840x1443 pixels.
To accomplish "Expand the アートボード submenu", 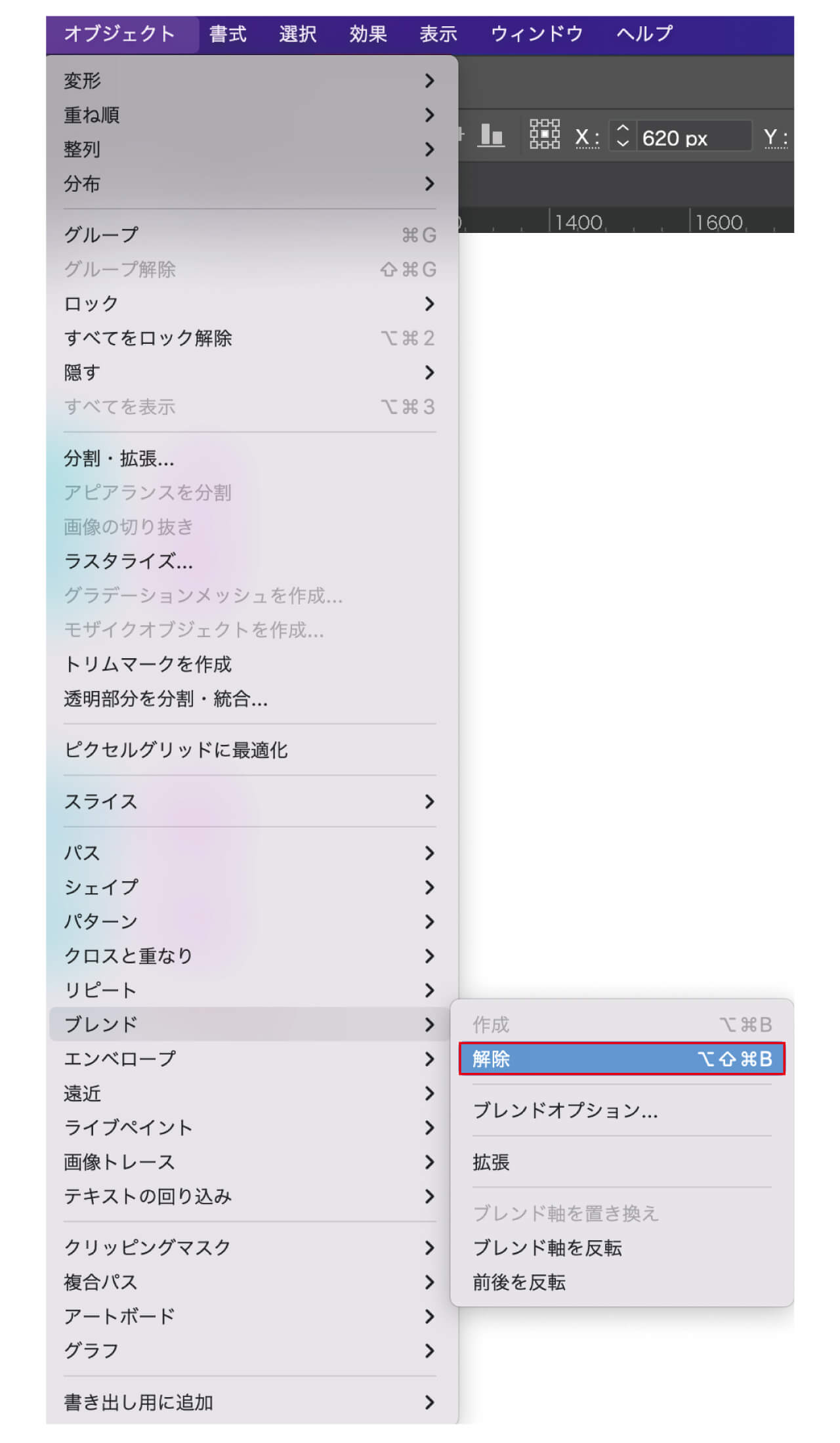I will point(249,1316).
